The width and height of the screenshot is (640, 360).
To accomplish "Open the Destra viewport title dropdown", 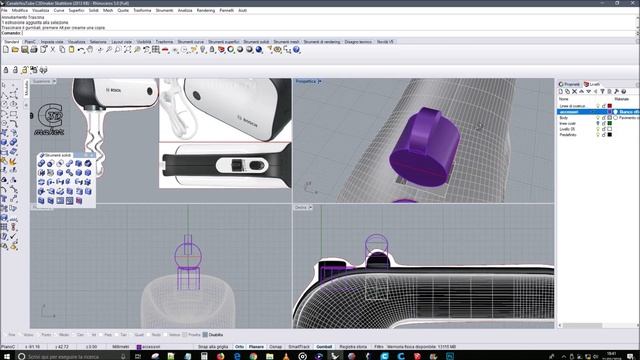I will 310,207.
